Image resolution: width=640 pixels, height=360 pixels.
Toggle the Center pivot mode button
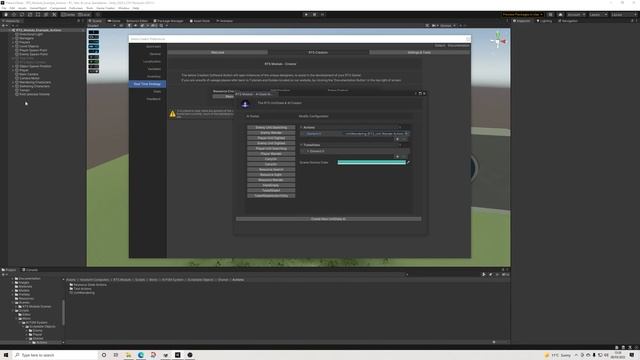68,15
